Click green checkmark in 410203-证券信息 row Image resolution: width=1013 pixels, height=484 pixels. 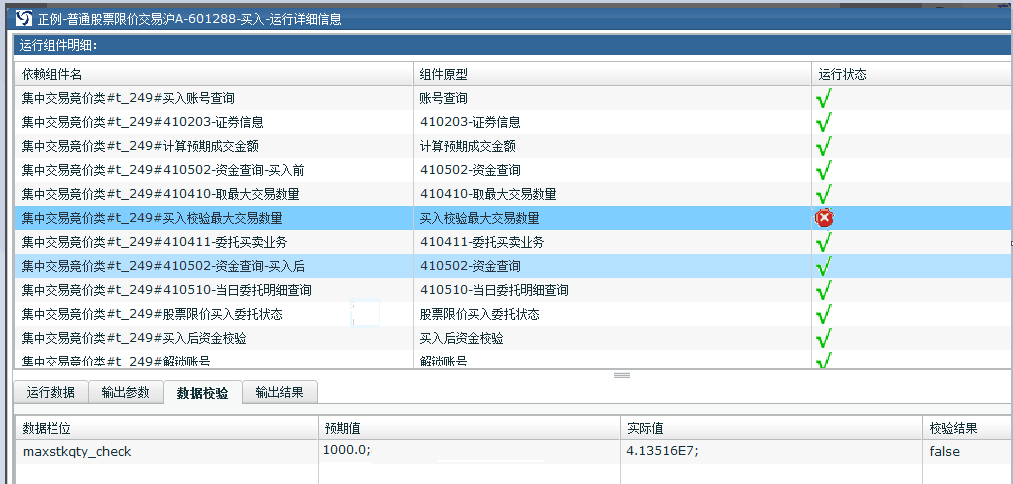coord(824,122)
